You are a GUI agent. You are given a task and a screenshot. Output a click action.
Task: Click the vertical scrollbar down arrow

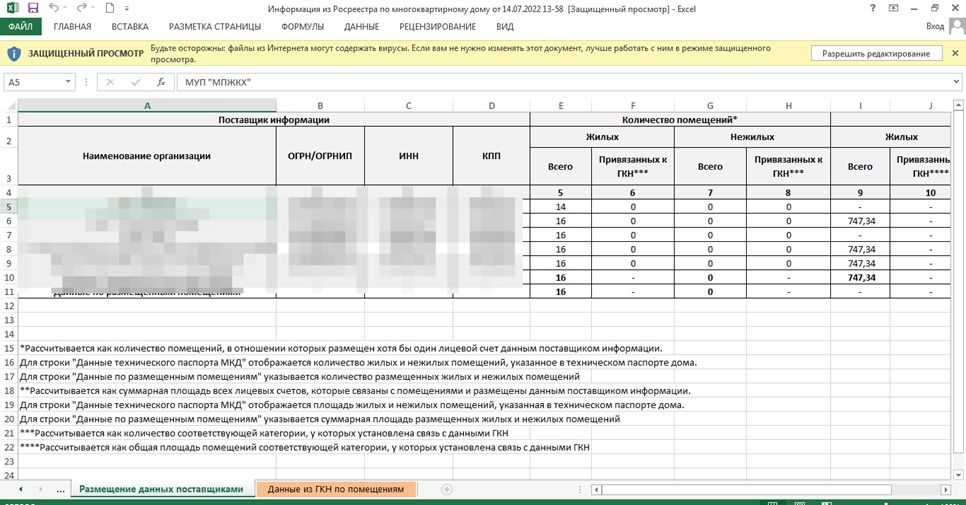[958, 475]
